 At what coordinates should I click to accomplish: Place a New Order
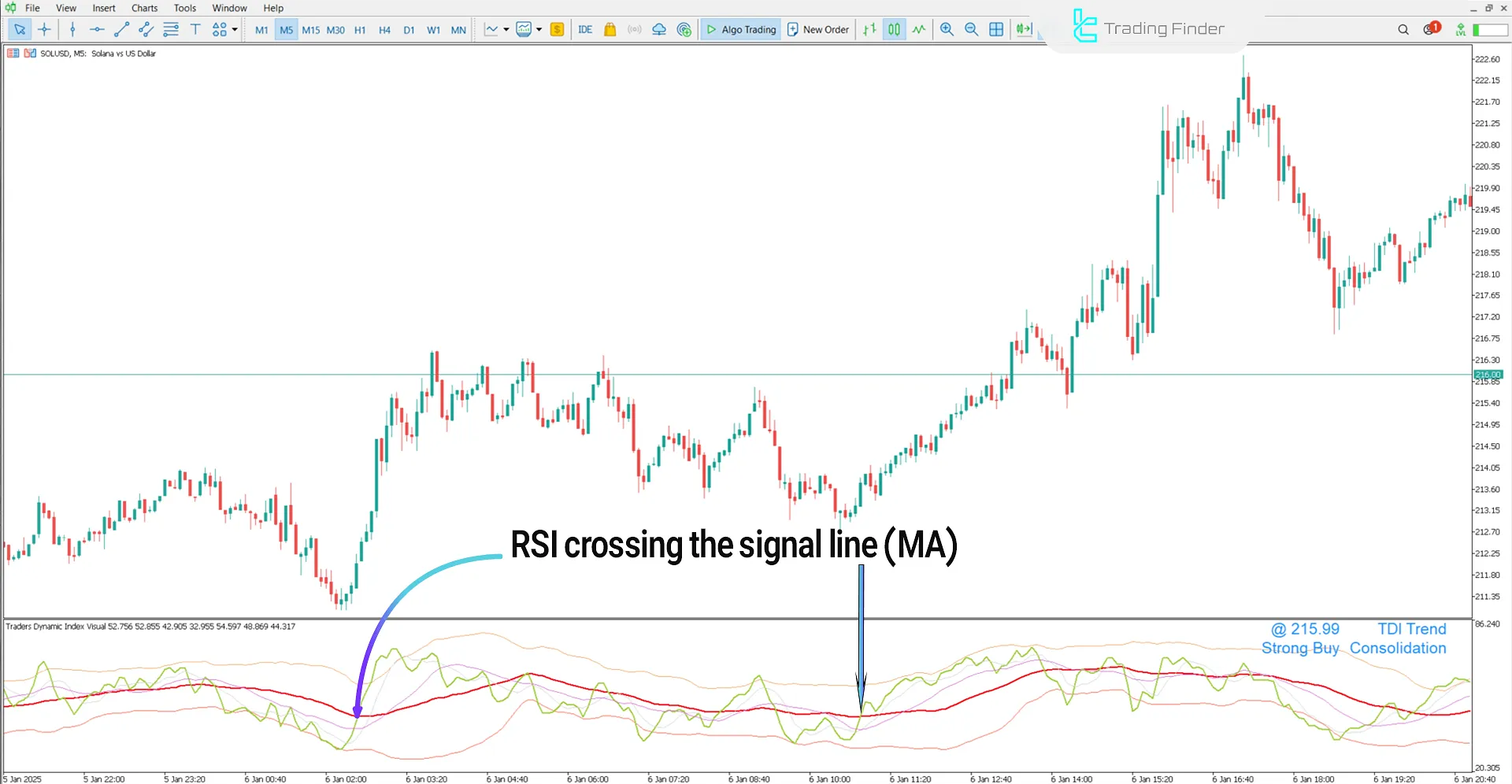817,29
